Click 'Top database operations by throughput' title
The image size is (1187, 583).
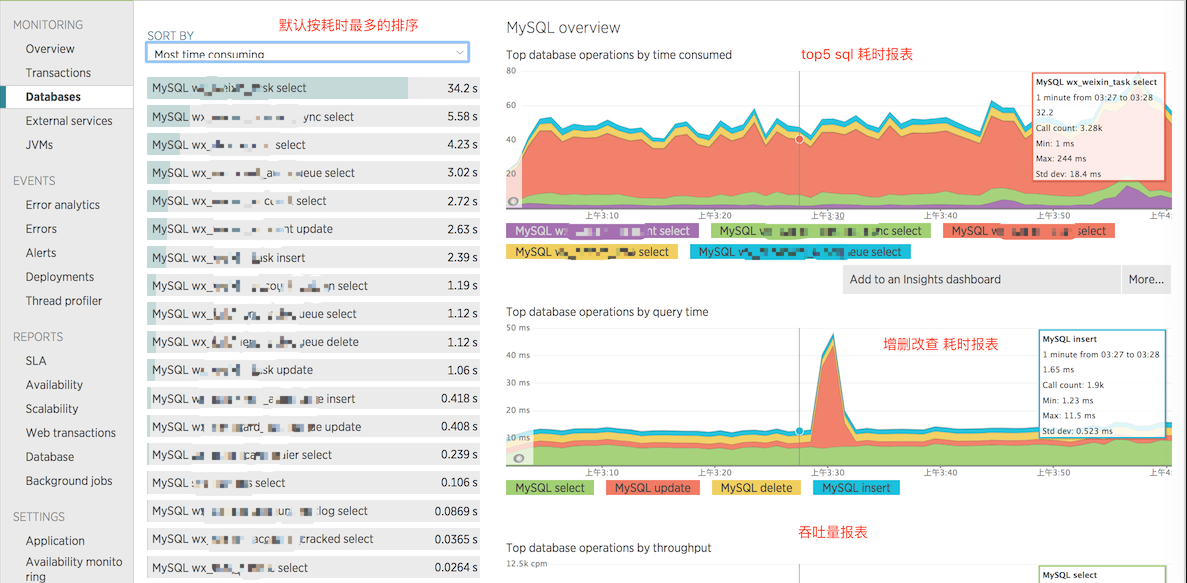coord(609,547)
